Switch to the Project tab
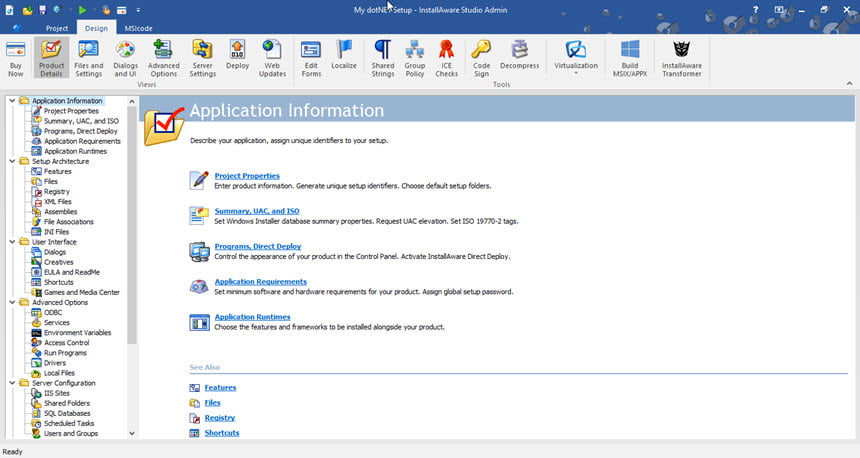 [x=56, y=28]
